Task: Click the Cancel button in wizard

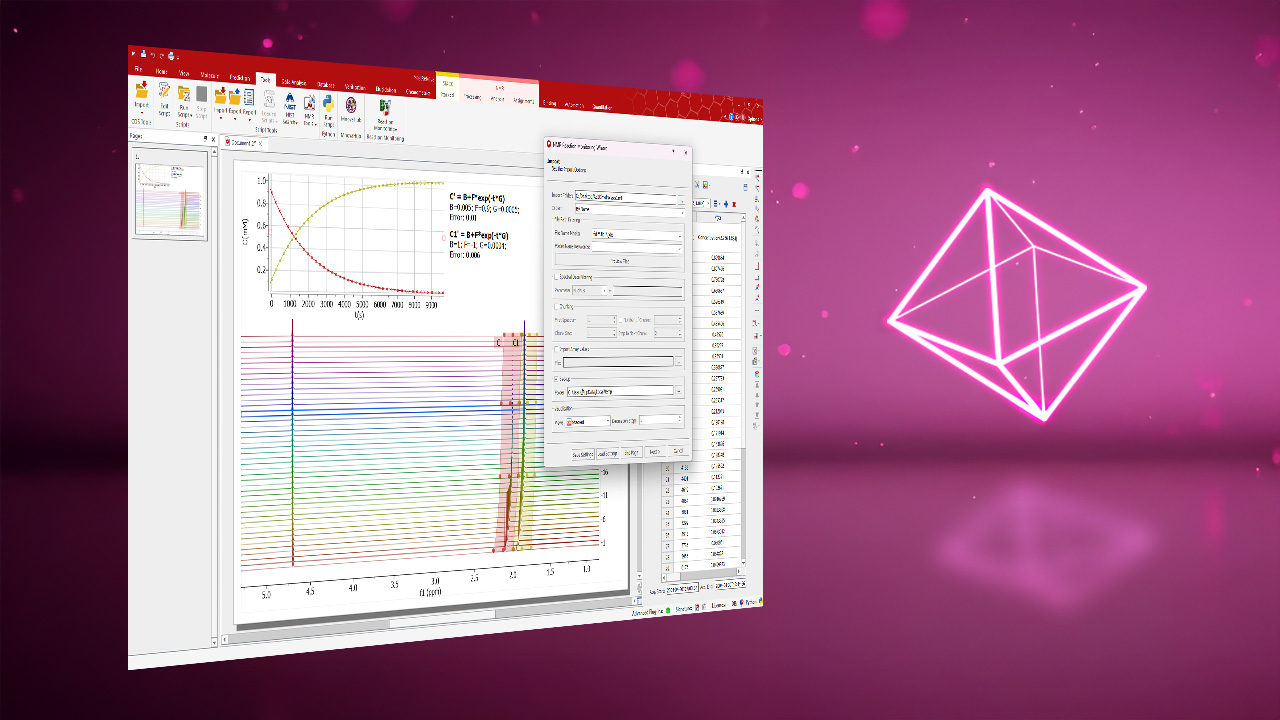Action: 677,453
